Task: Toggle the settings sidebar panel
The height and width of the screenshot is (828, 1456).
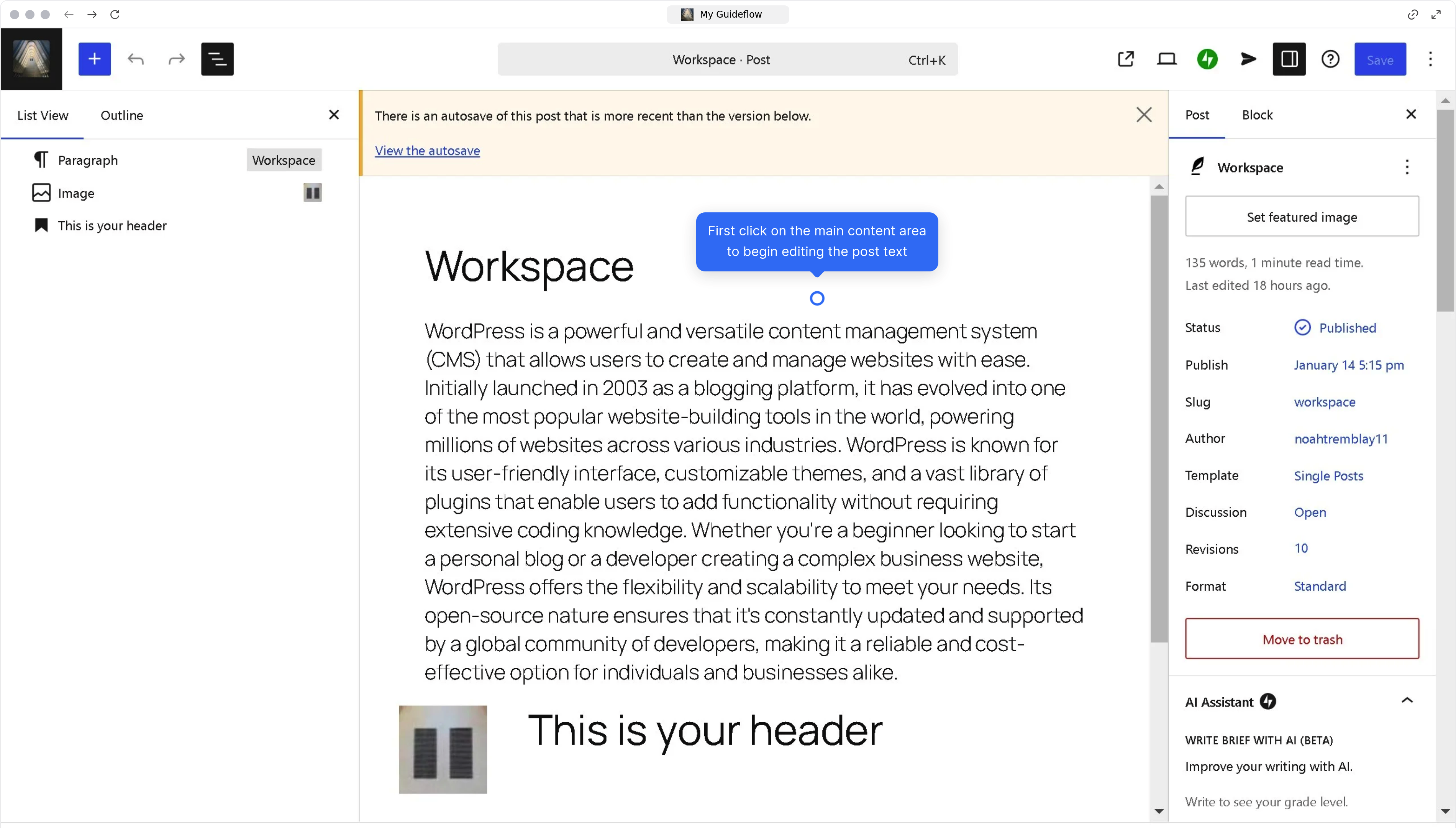Action: [1289, 59]
